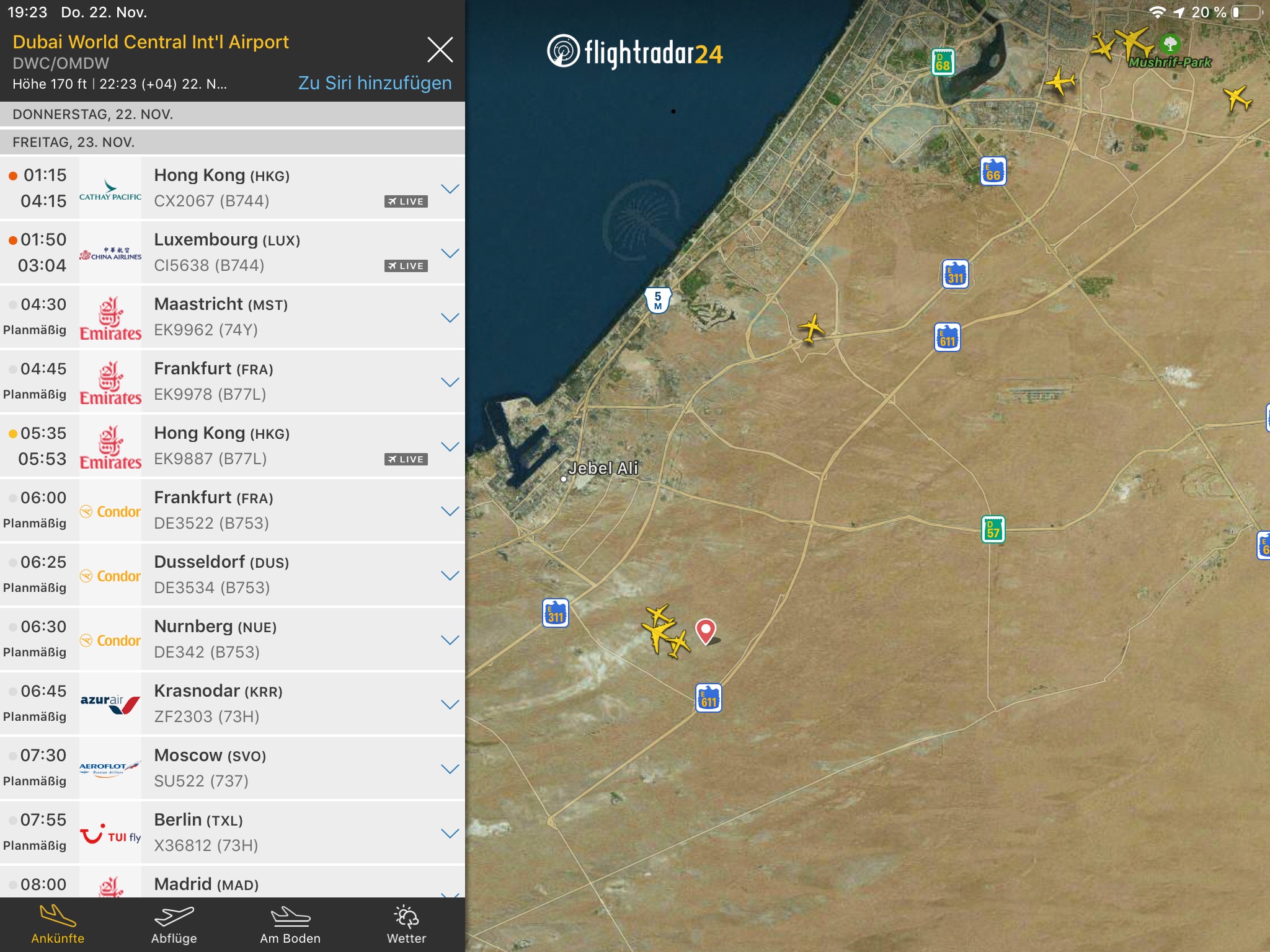
Task: Select the Jebel Ali map label
Action: pos(603,468)
